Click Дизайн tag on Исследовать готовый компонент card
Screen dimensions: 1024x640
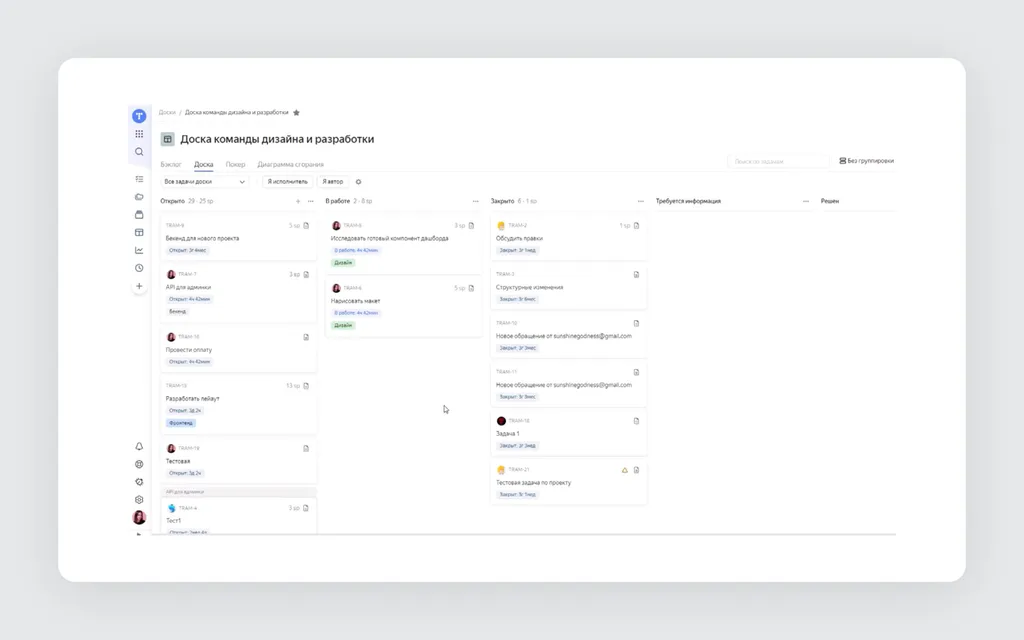[344, 263]
